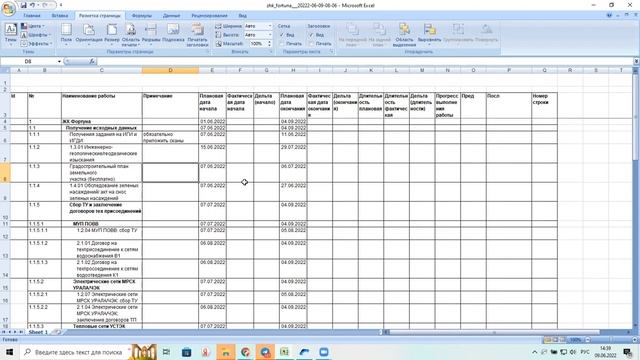Open Task View on the taskbar

click(166, 352)
